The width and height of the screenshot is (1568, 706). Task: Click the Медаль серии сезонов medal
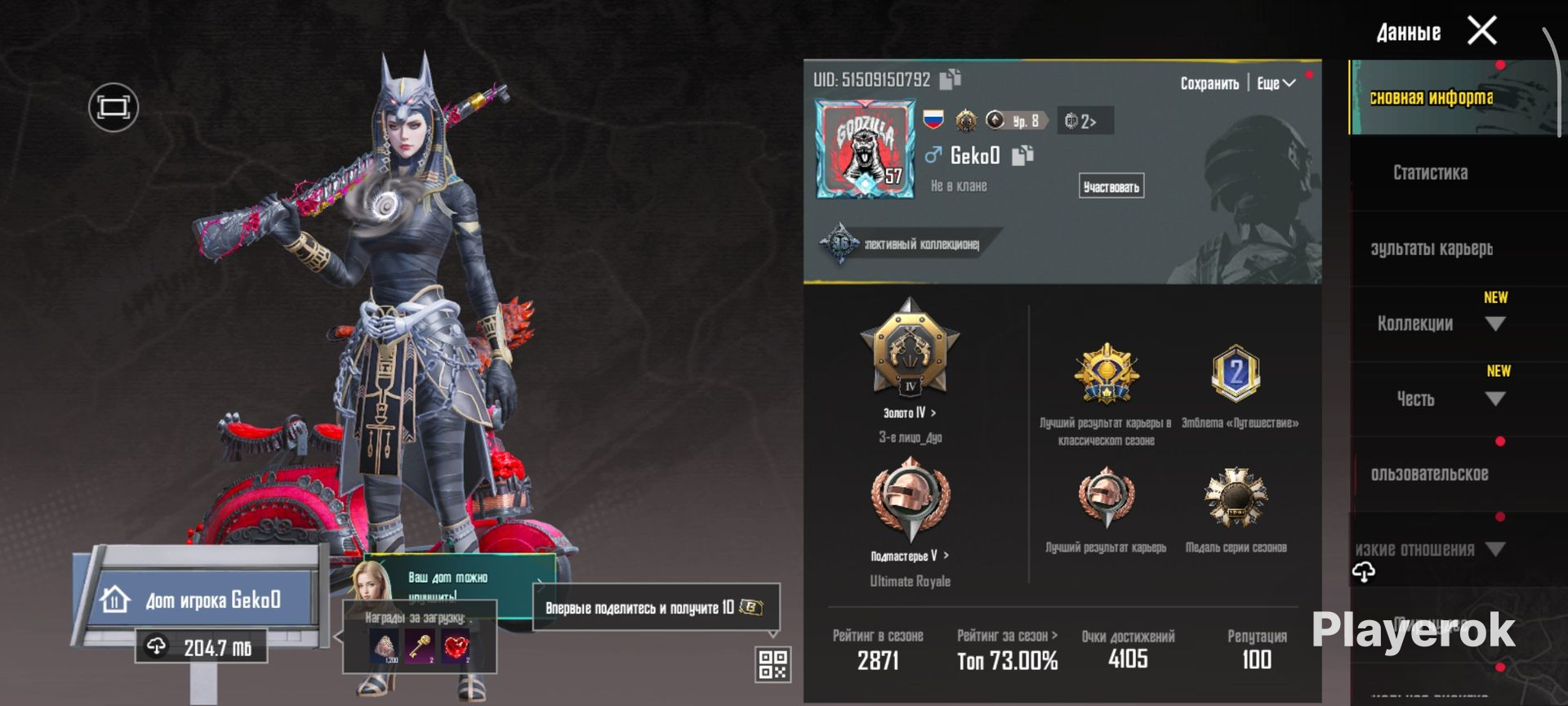(x=1236, y=498)
